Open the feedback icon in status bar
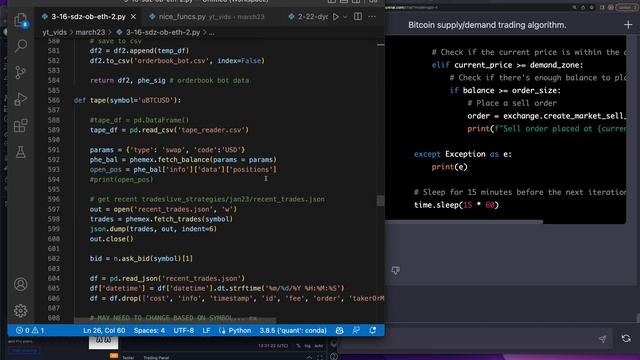Screen dimensions: 640x360 (356, 330)
